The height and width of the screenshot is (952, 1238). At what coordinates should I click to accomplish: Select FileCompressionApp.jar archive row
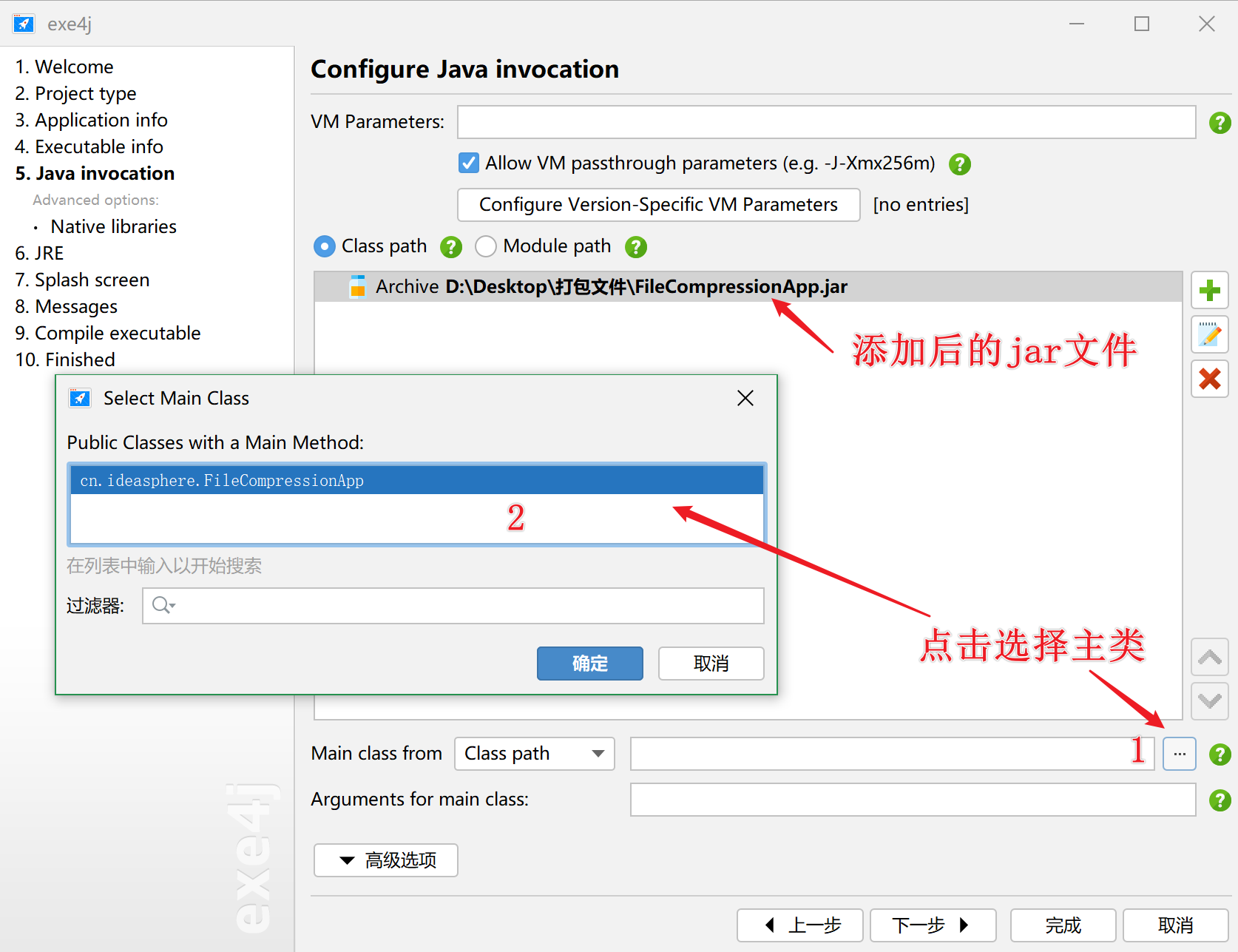point(748,286)
